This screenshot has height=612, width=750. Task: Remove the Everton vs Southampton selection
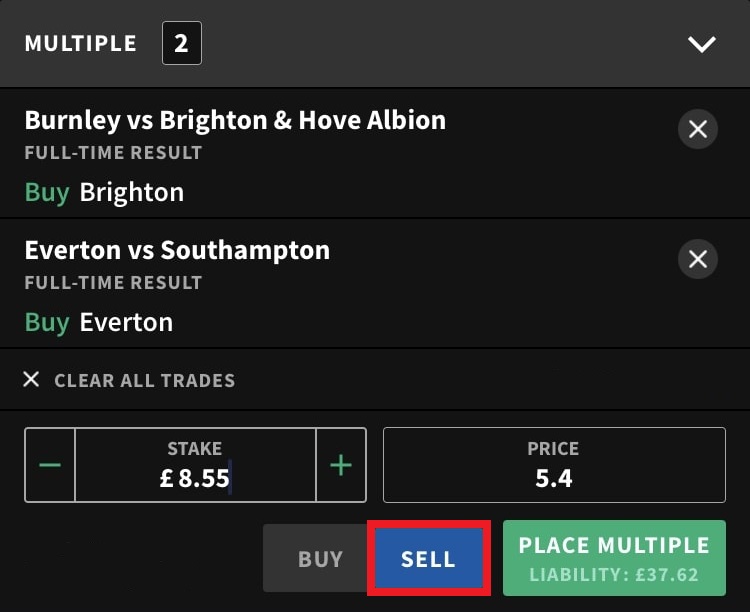tap(698, 259)
